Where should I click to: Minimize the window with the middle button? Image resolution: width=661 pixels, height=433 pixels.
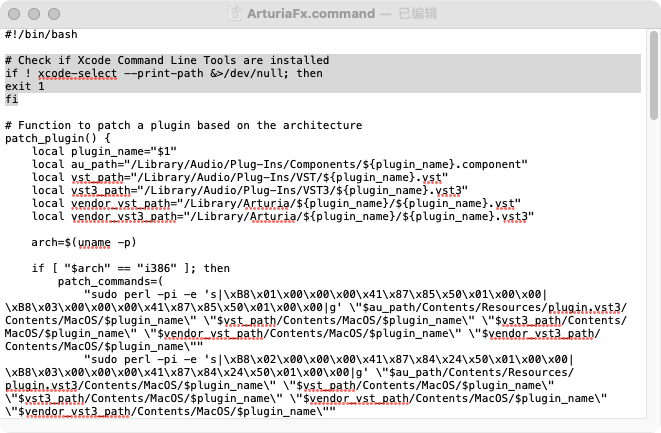[x=34, y=14]
